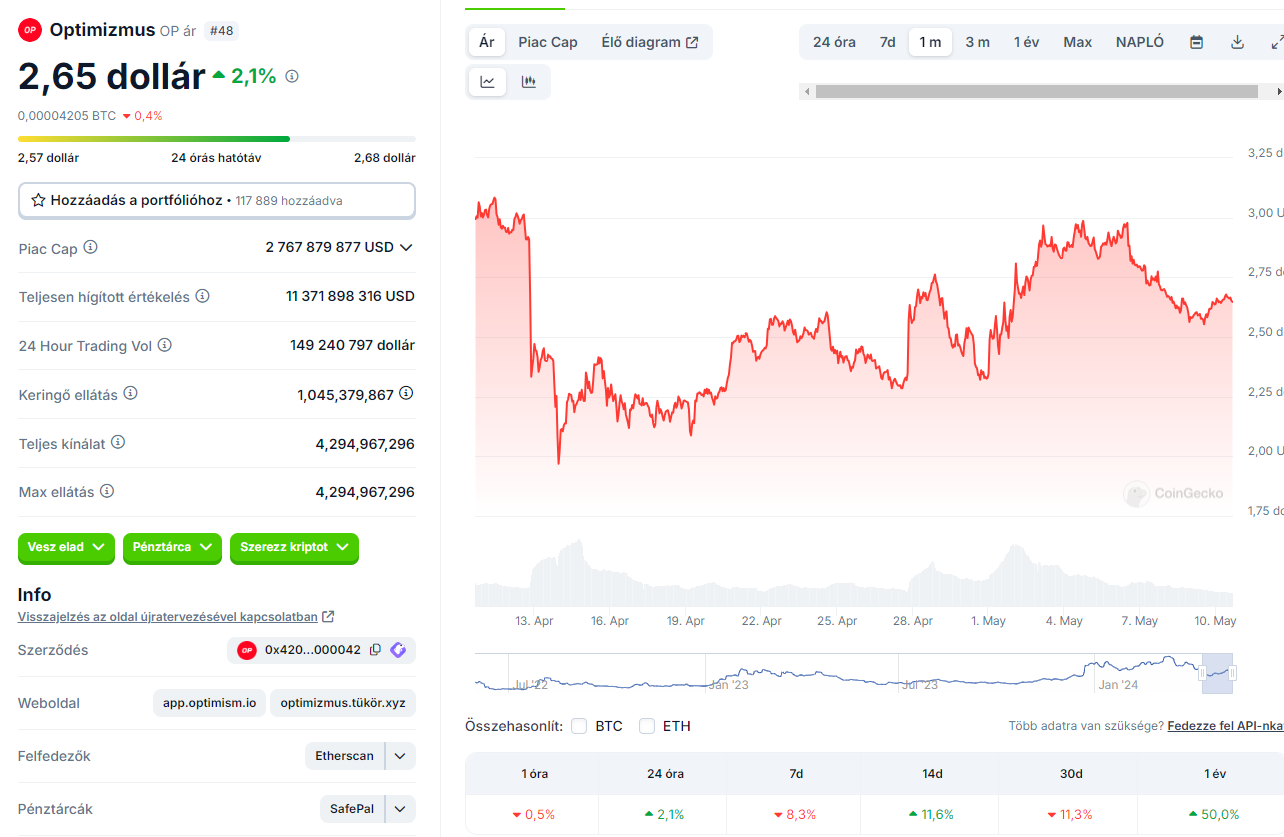Click info icon after 1,045,379,867 value
The image size is (1284, 837).
click(406, 394)
